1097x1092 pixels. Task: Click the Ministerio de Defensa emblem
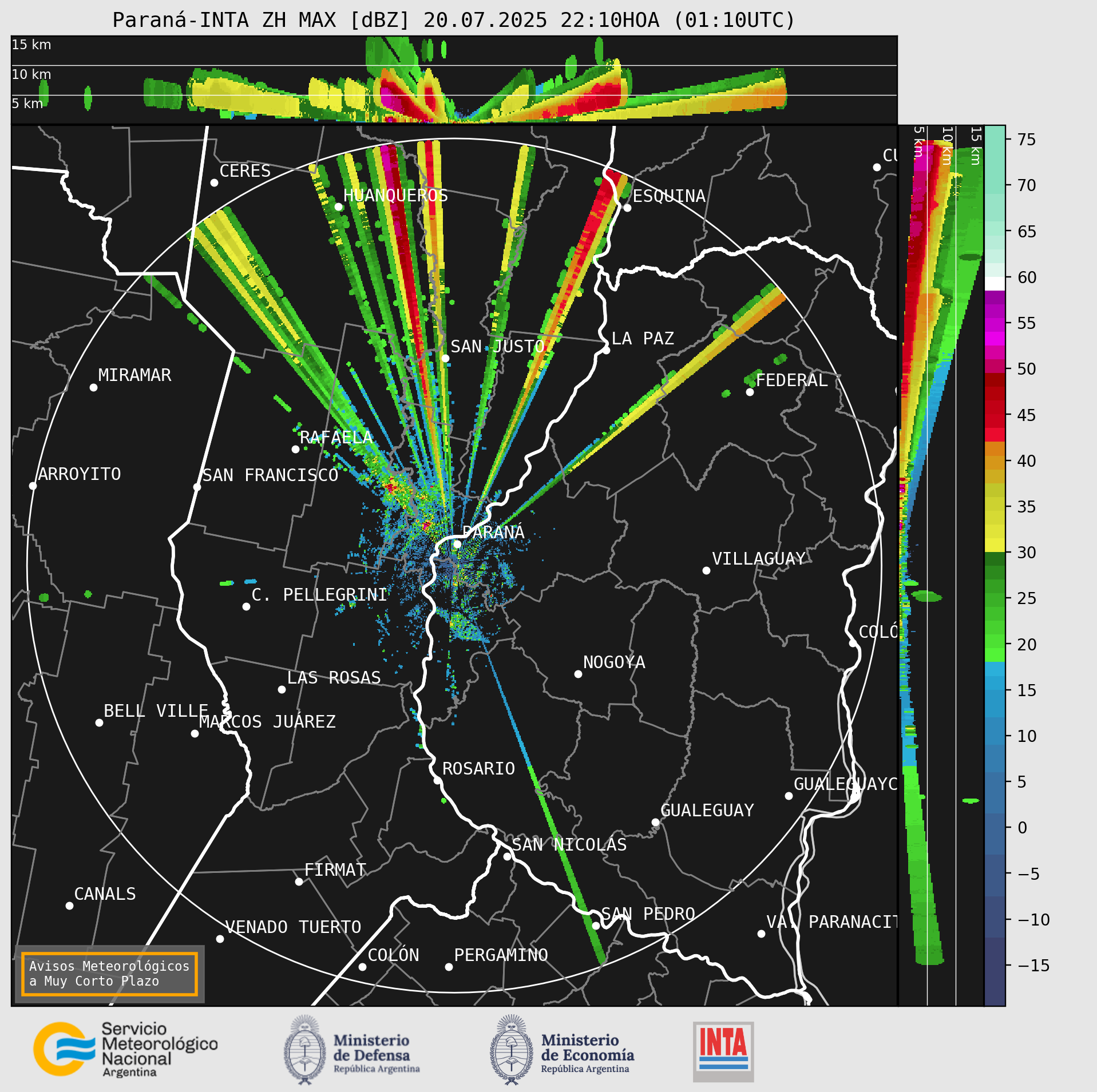(x=304, y=1050)
